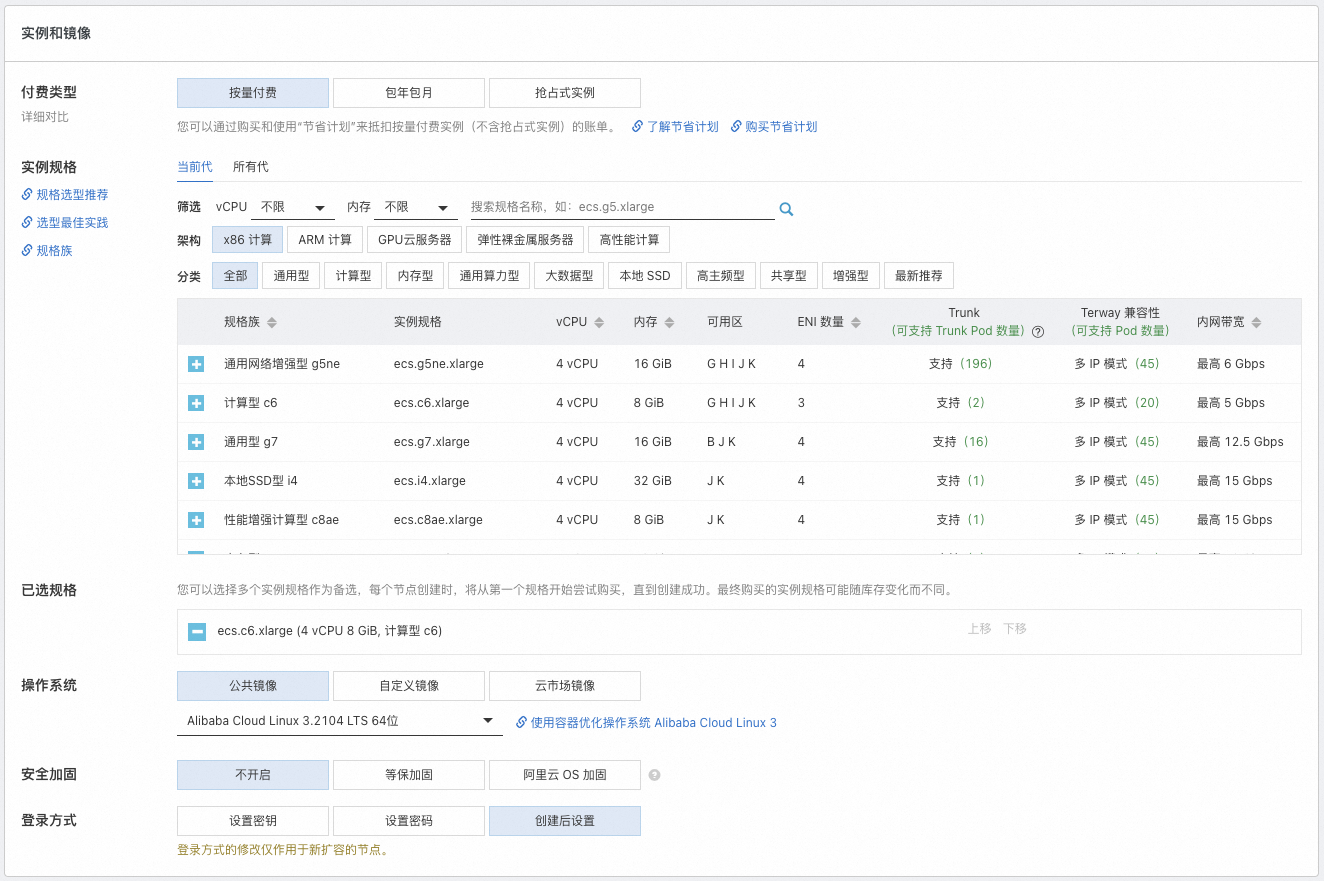Filter category by 计算型
1324x881 pixels.
pos(353,276)
